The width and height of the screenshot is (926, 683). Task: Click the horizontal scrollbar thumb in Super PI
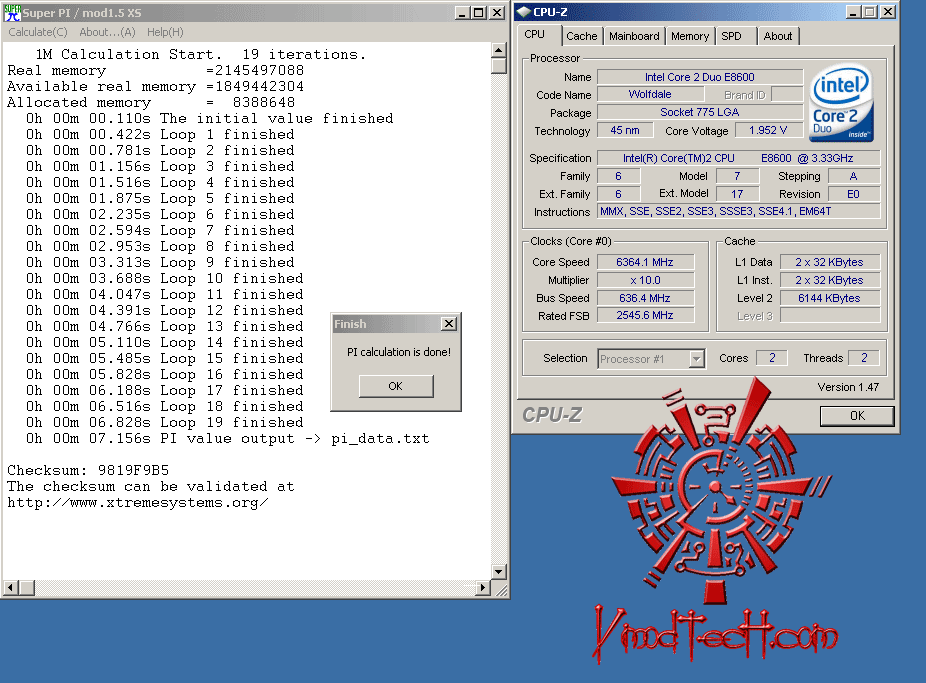pos(27,587)
